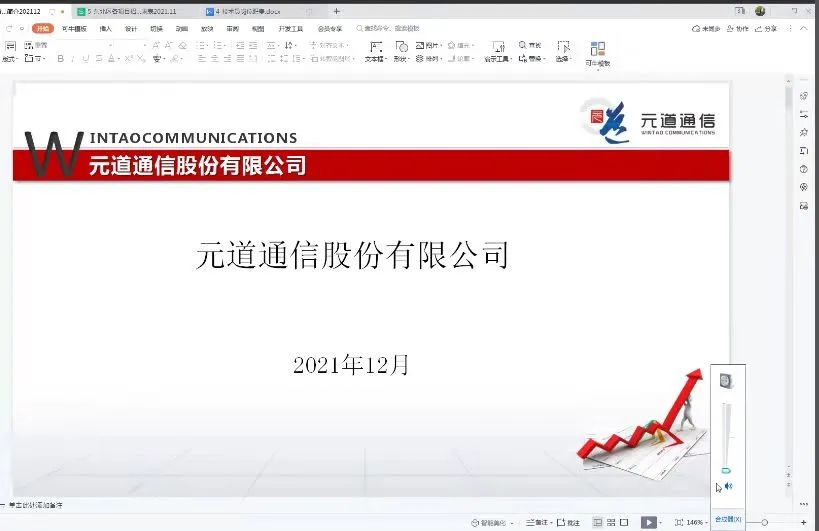Click the speaker mute icon
Screen dimensions: 819x531
pos(728,486)
